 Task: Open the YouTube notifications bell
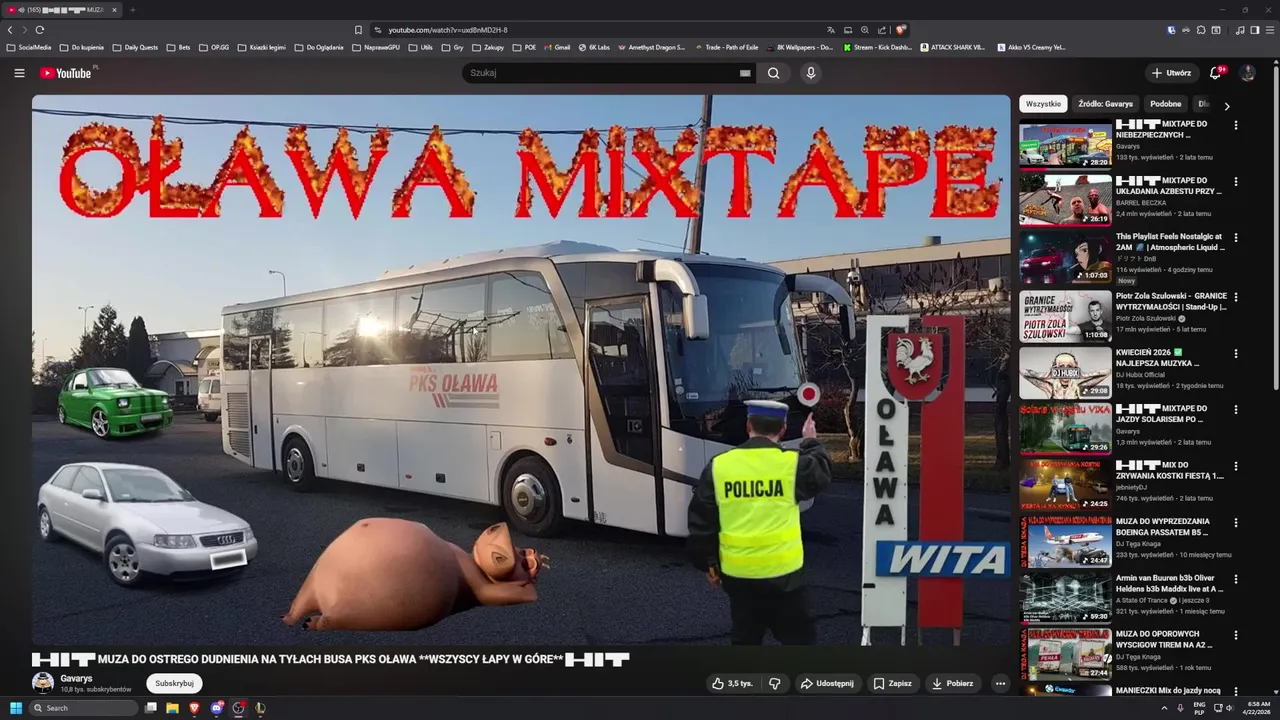1216,73
